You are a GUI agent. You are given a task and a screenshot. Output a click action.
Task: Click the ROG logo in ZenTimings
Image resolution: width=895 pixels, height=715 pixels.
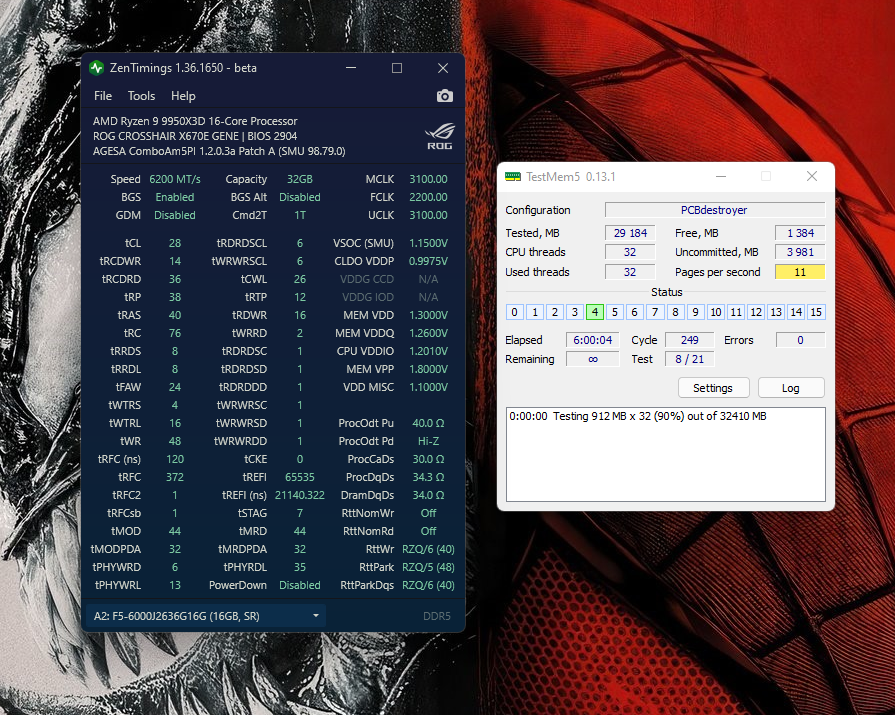pyautogui.click(x=438, y=135)
